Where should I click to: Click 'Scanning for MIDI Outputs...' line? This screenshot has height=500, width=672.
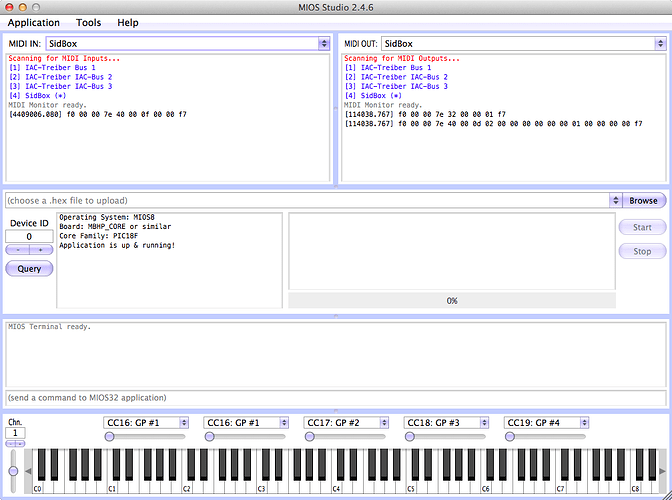402,58
